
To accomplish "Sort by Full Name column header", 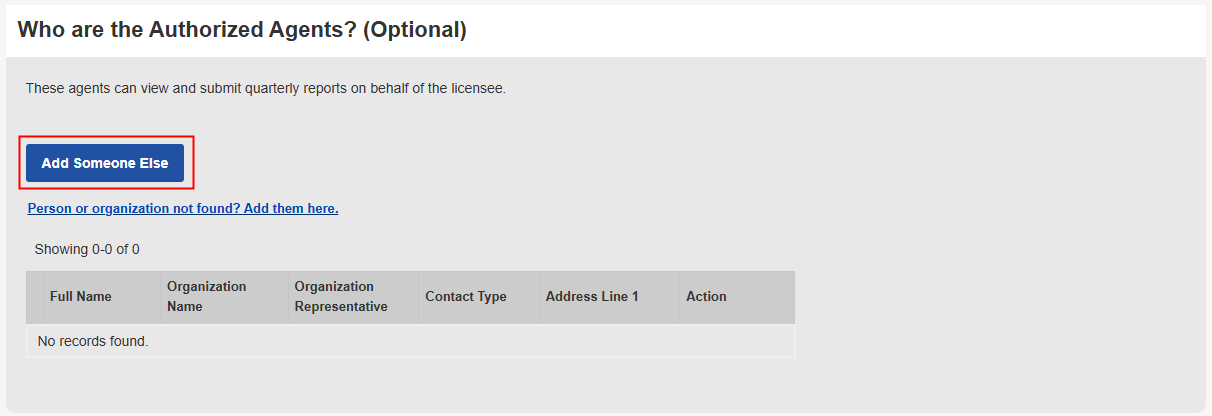I will (x=81, y=297).
